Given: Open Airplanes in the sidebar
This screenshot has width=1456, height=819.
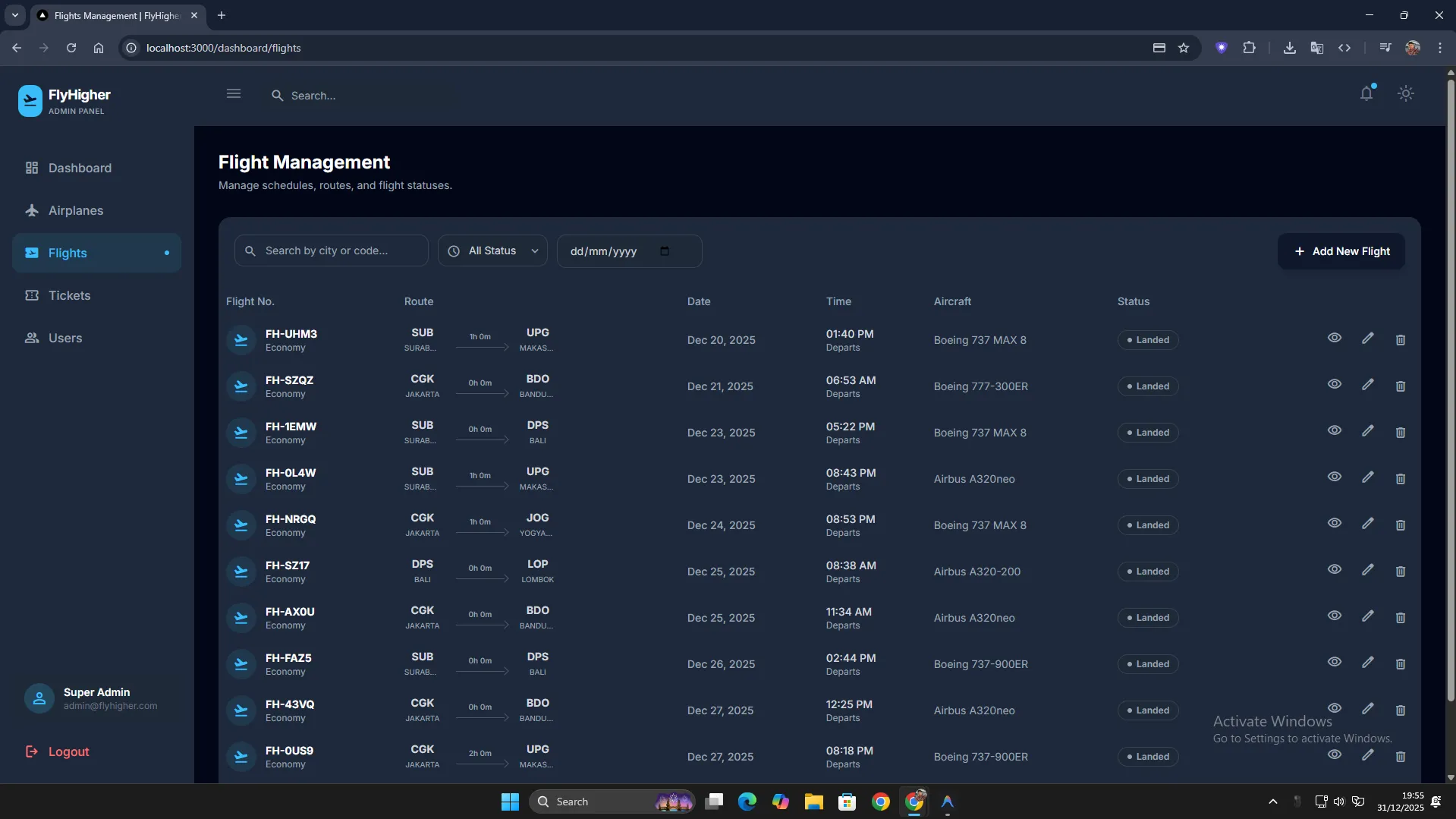Looking at the screenshot, I should (76, 211).
